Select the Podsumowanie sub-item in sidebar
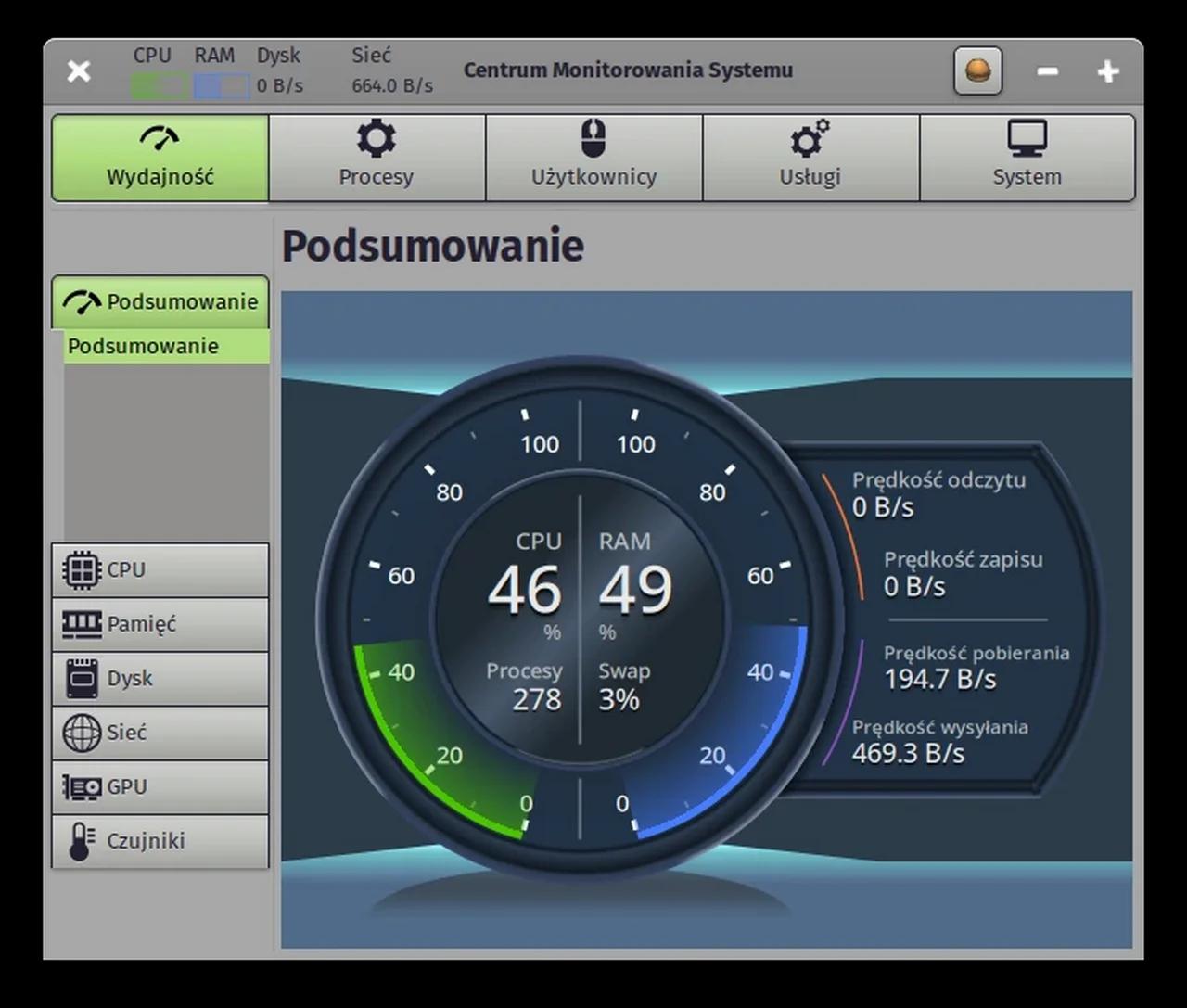Viewport: 1187px width, 1008px height. (x=167, y=346)
